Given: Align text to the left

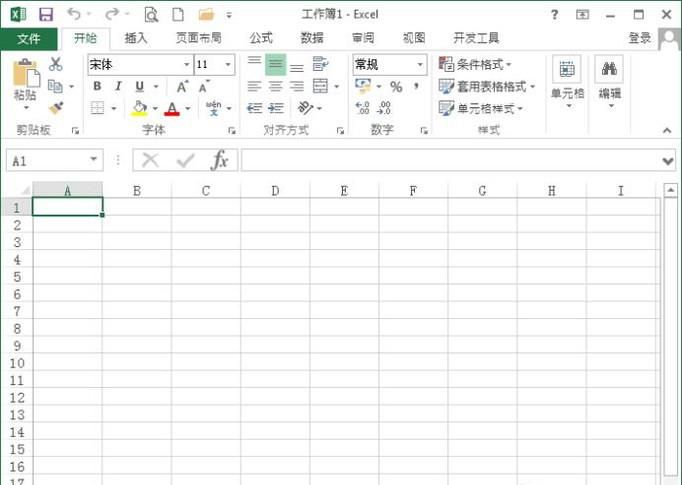Looking at the screenshot, I should [x=254, y=86].
